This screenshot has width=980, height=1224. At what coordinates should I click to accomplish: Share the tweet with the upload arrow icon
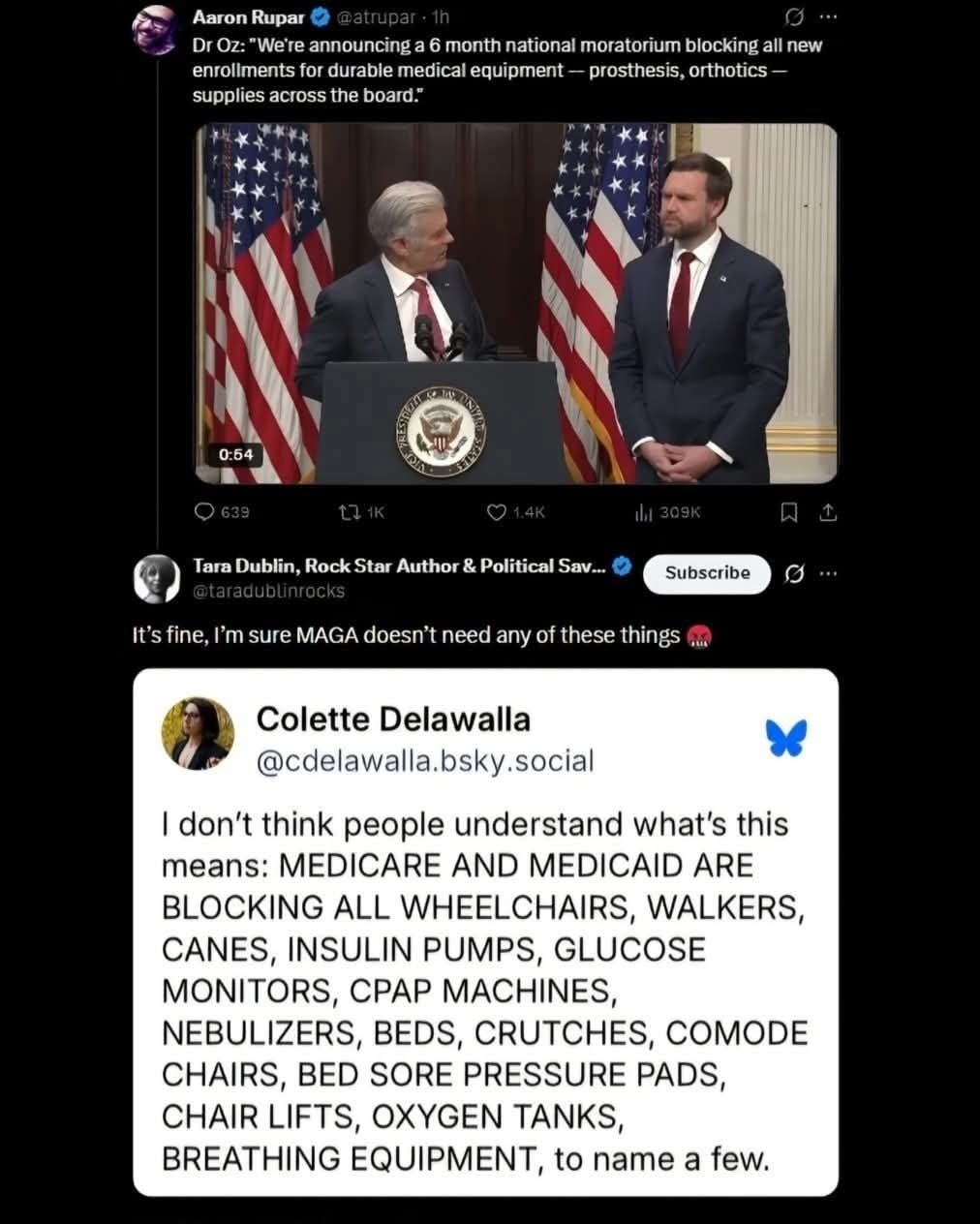[x=828, y=512]
